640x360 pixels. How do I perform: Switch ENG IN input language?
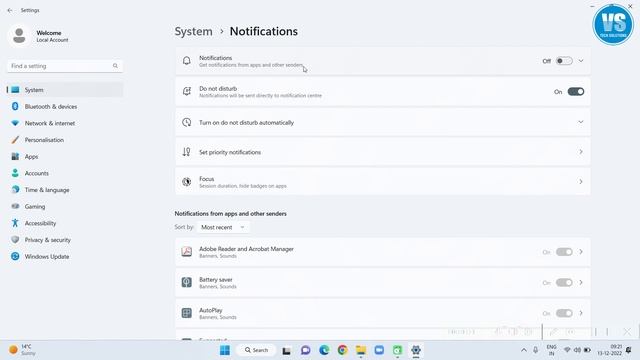coord(551,350)
